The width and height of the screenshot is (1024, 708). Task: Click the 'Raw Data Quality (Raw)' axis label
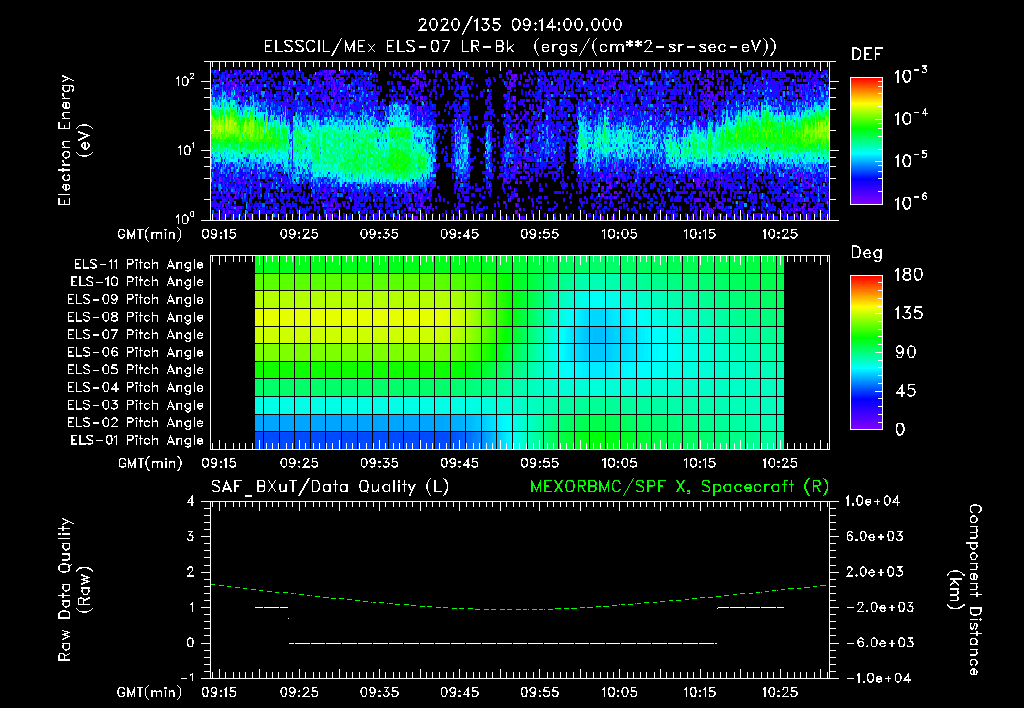(74, 590)
